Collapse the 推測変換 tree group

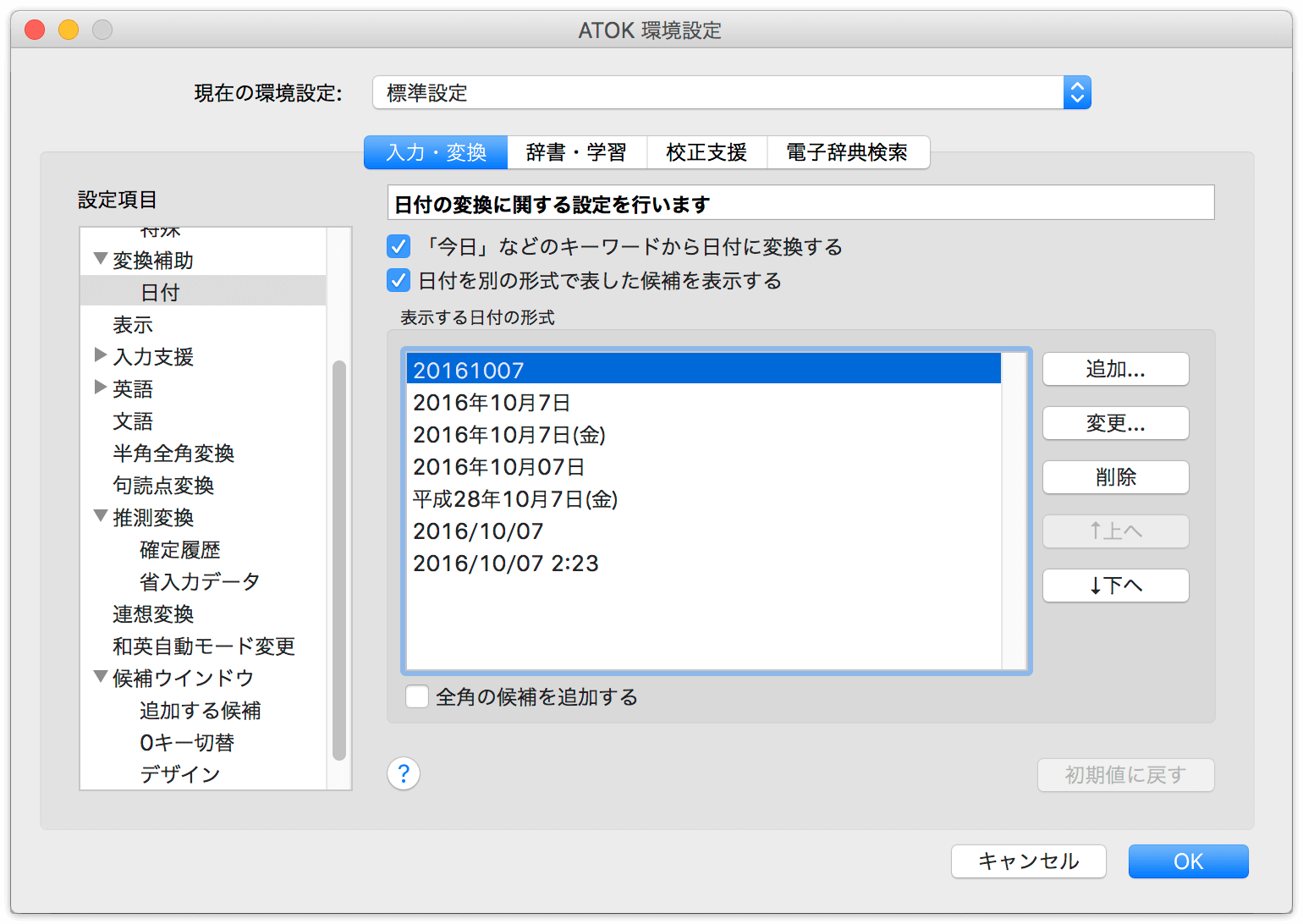pos(101,516)
